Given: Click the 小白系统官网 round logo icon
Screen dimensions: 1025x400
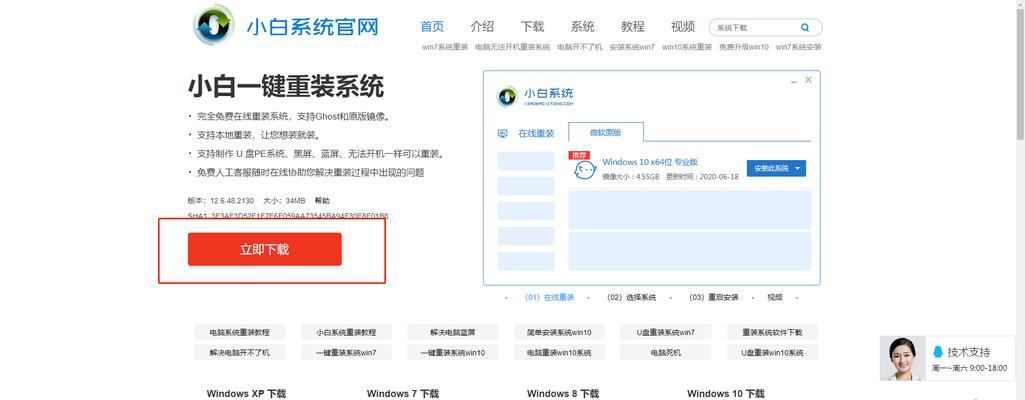Looking at the screenshot, I should pyautogui.click(x=214, y=25).
